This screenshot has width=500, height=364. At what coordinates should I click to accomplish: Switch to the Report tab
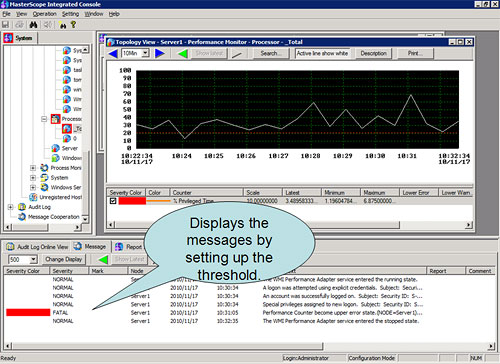click(x=129, y=247)
